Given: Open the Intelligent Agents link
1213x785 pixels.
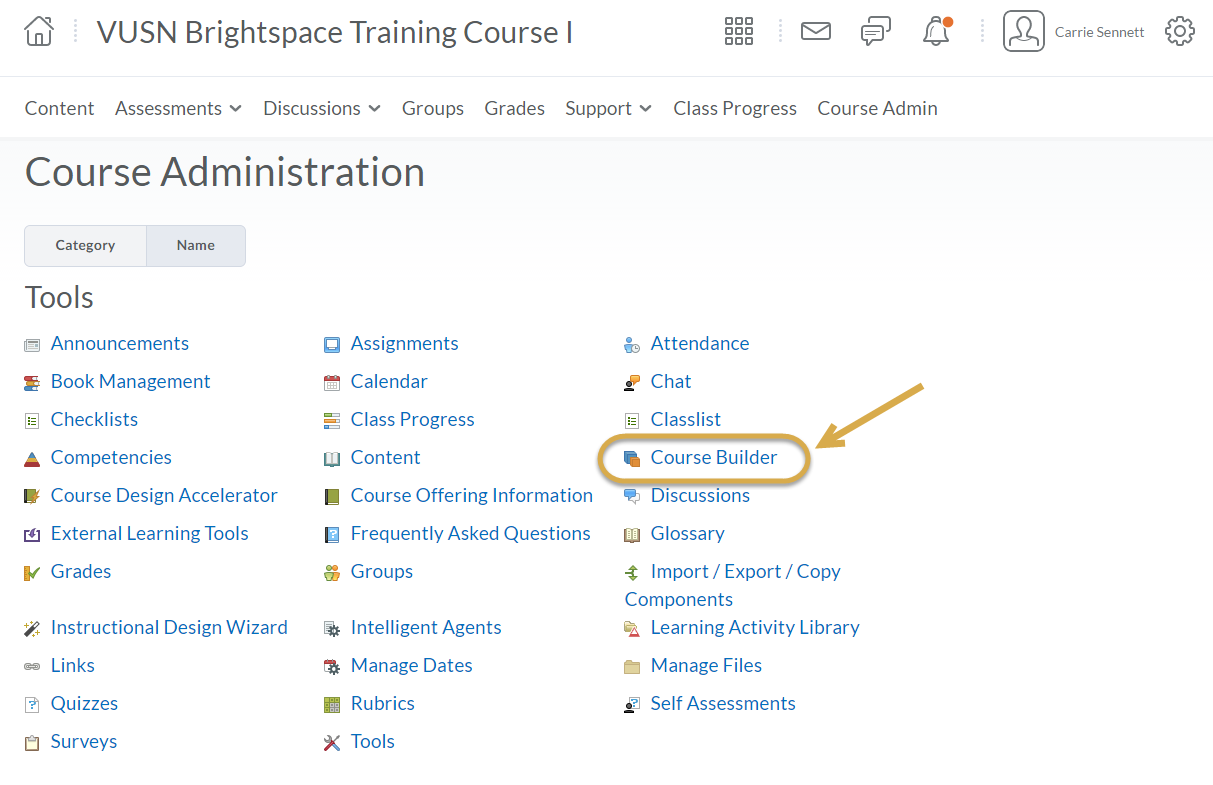Looking at the screenshot, I should click(x=426, y=627).
